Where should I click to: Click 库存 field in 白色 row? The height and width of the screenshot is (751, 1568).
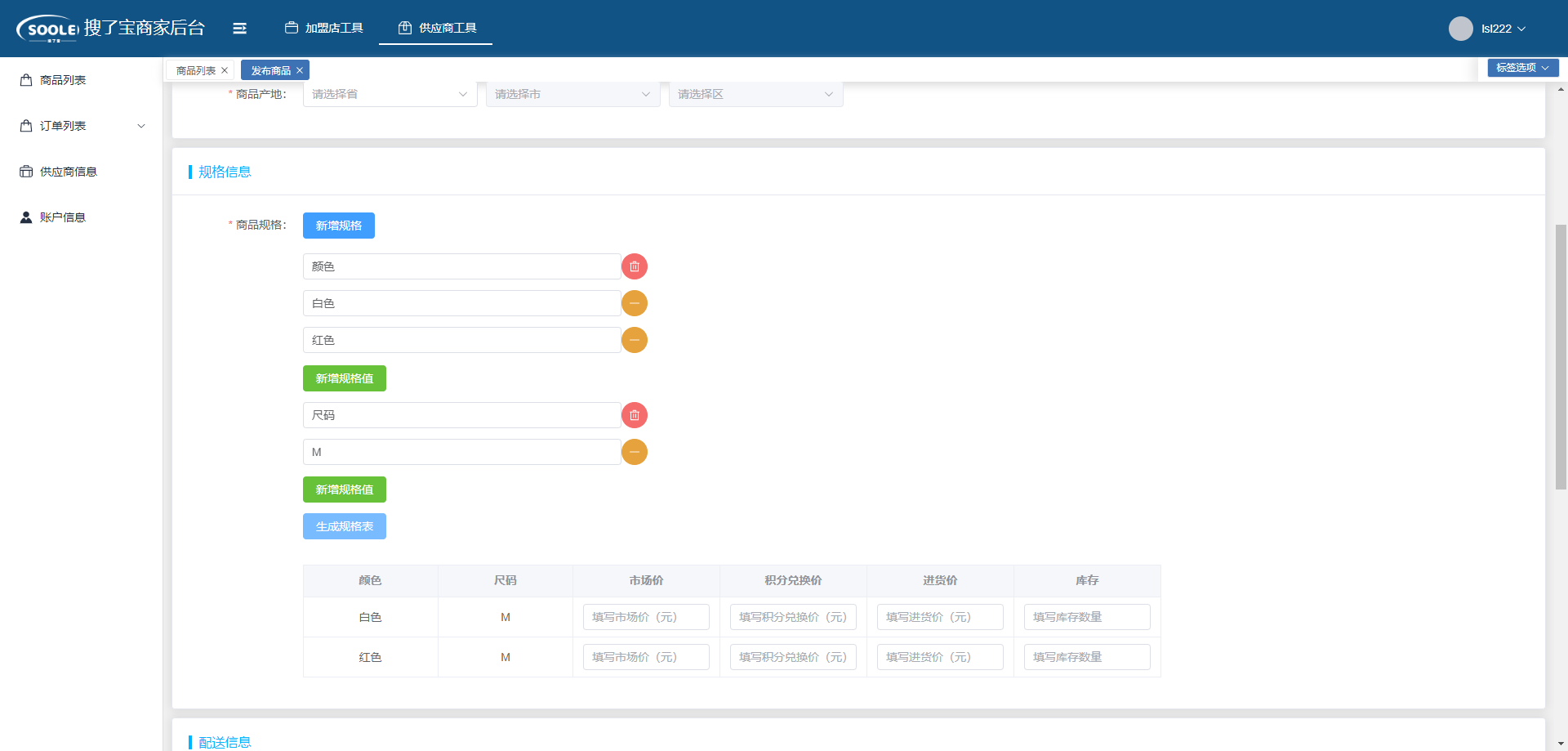pyautogui.click(x=1087, y=617)
